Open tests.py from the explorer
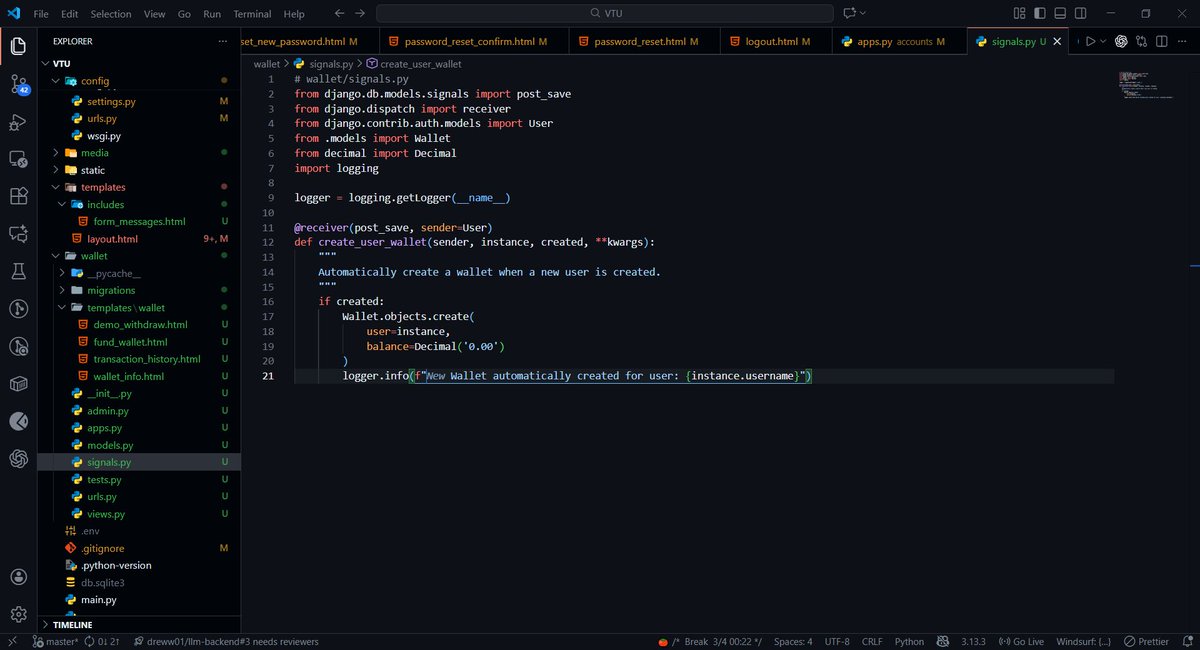Viewport: 1200px width, 650px height. click(105, 479)
